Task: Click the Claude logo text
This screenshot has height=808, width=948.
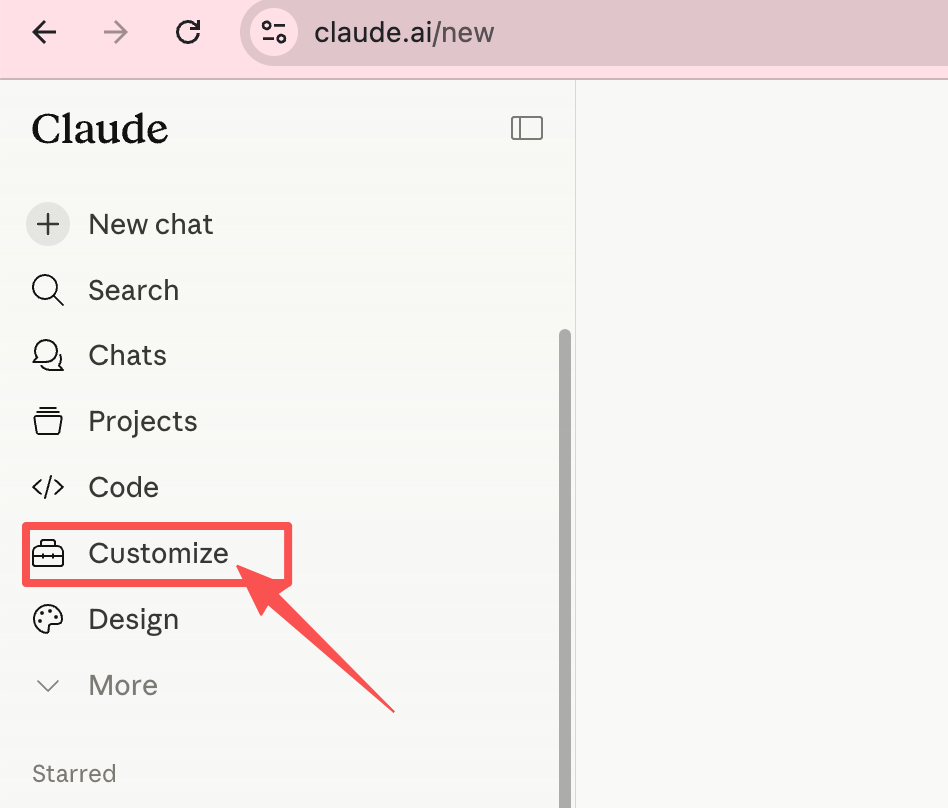Action: pyautogui.click(x=100, y=129)
